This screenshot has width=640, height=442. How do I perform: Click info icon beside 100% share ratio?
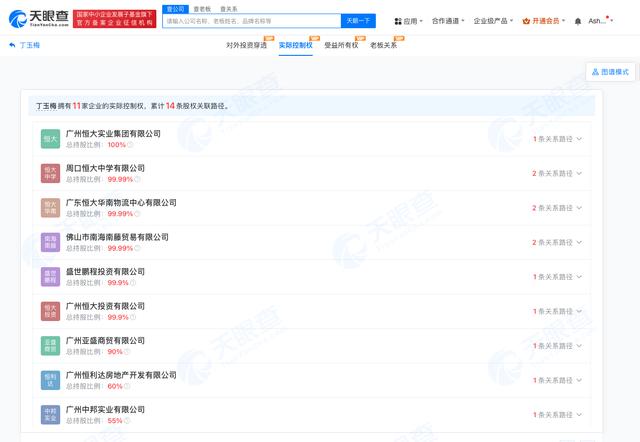click(130, 145)
